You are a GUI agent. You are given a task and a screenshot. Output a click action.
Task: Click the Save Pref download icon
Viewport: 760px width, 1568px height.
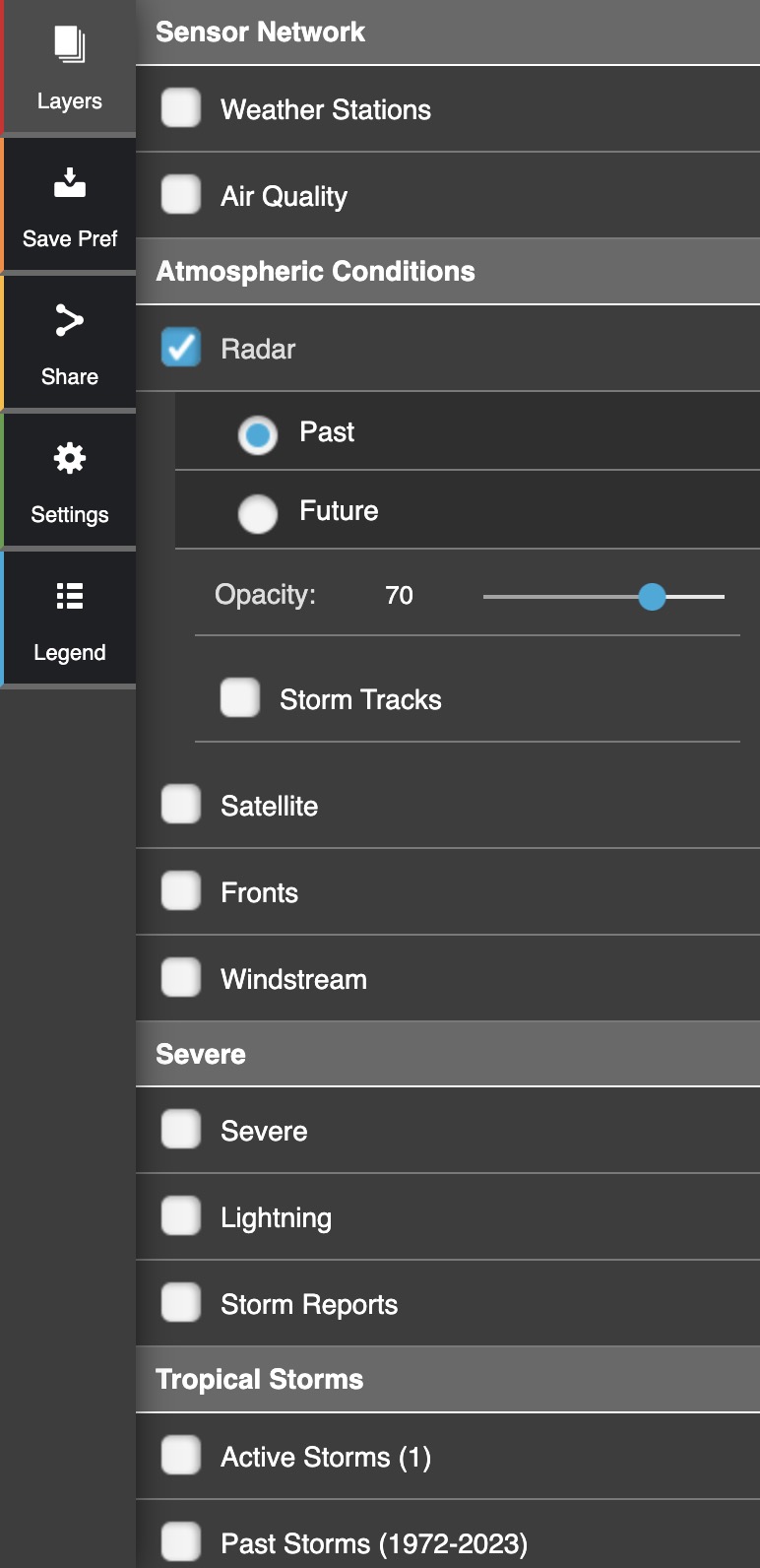click(69, 183)
